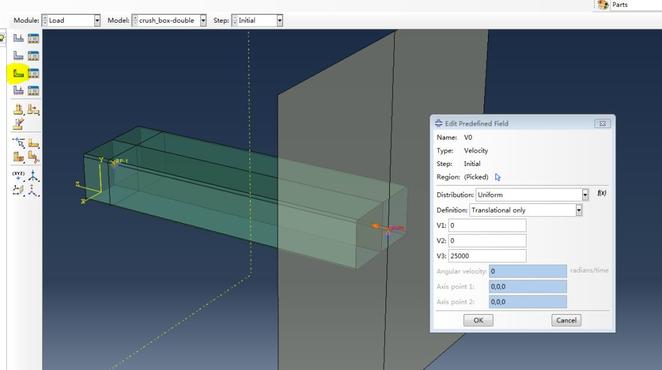Open the Model dropdown showing crush_box-double

[169, 20]
